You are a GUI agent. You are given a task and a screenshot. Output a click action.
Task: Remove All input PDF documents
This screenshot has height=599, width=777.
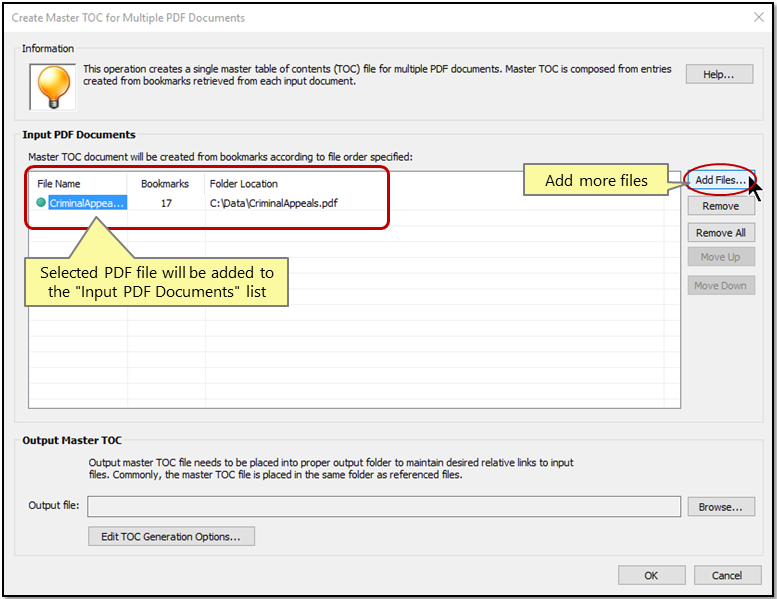[720, 233]
